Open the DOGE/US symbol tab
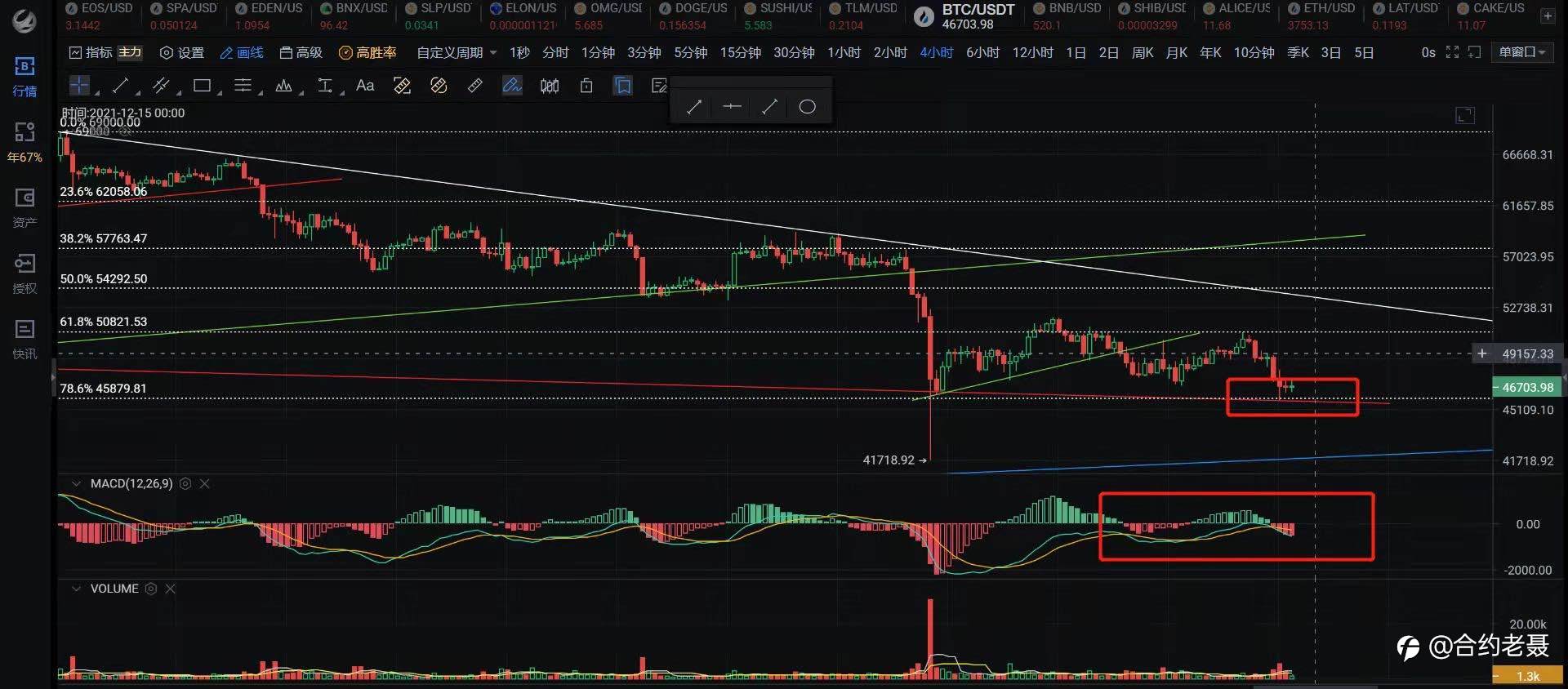The image size is (1568, 689). pos(693,16)
